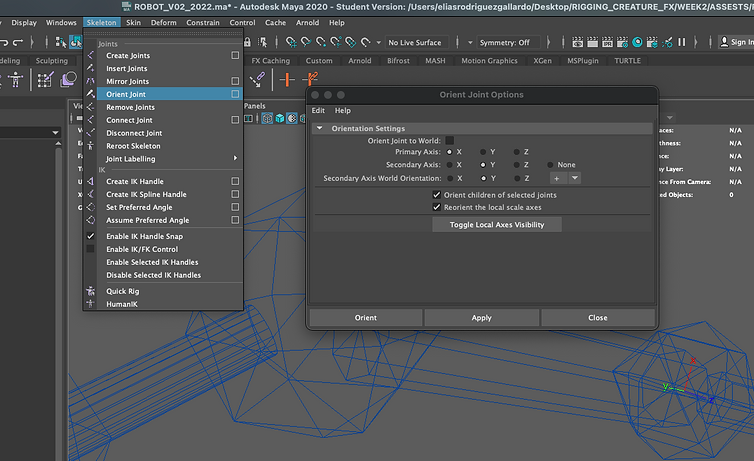Open Edit menu in Orient Joint Options
The height and width of the screenshot is (461, 754).
click(318, 110)
